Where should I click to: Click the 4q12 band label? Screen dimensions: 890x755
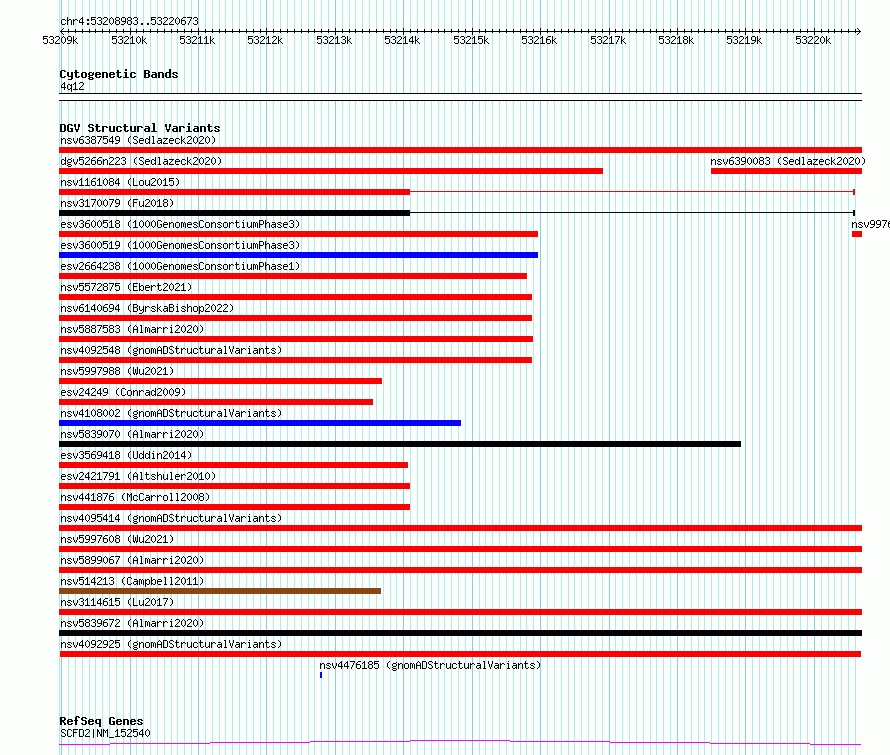[72, 86]
